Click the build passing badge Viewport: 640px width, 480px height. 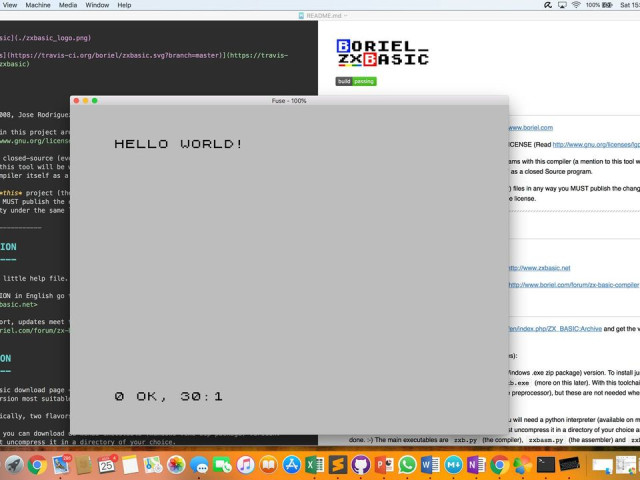(356, 81)
